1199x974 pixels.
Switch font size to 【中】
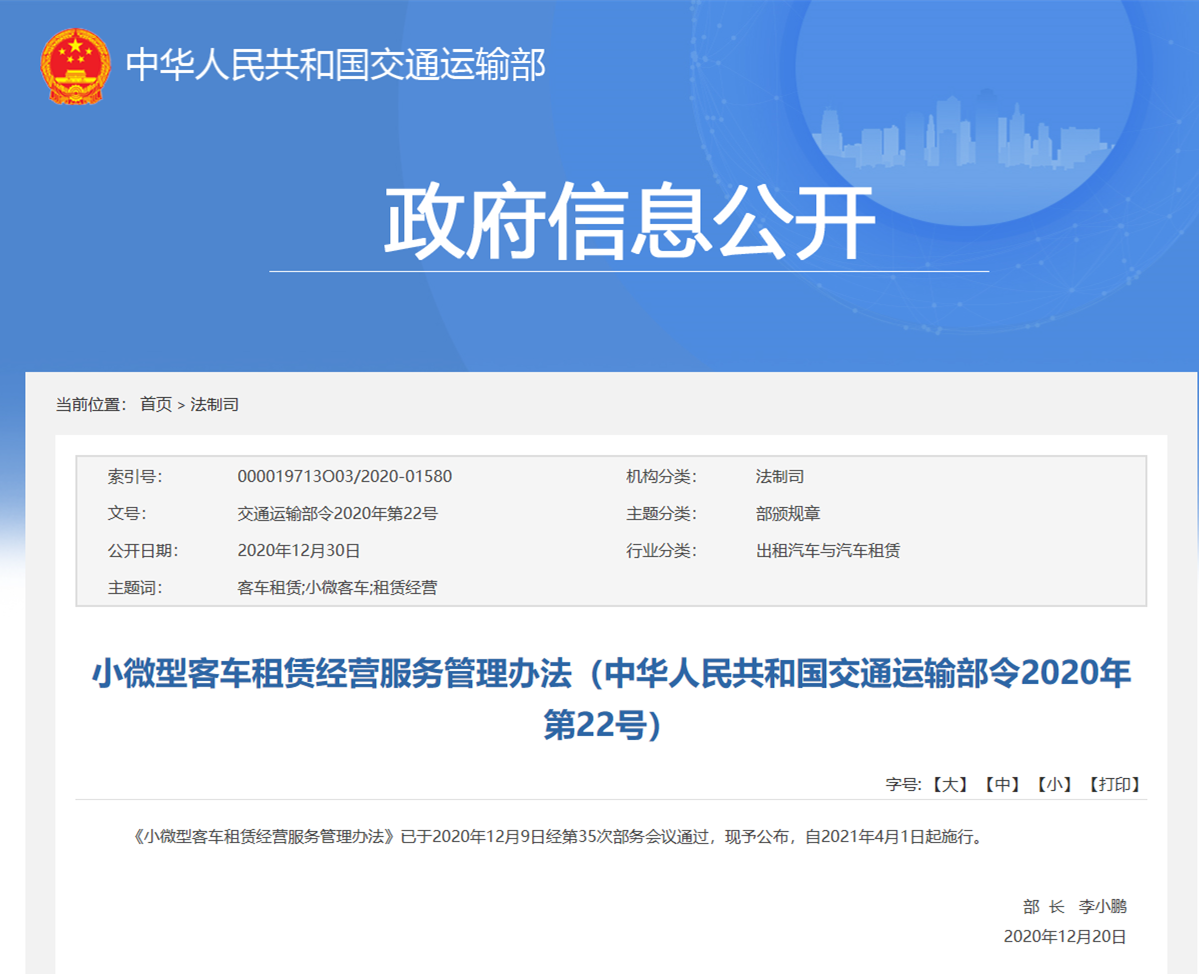[x=1001, y=785]
